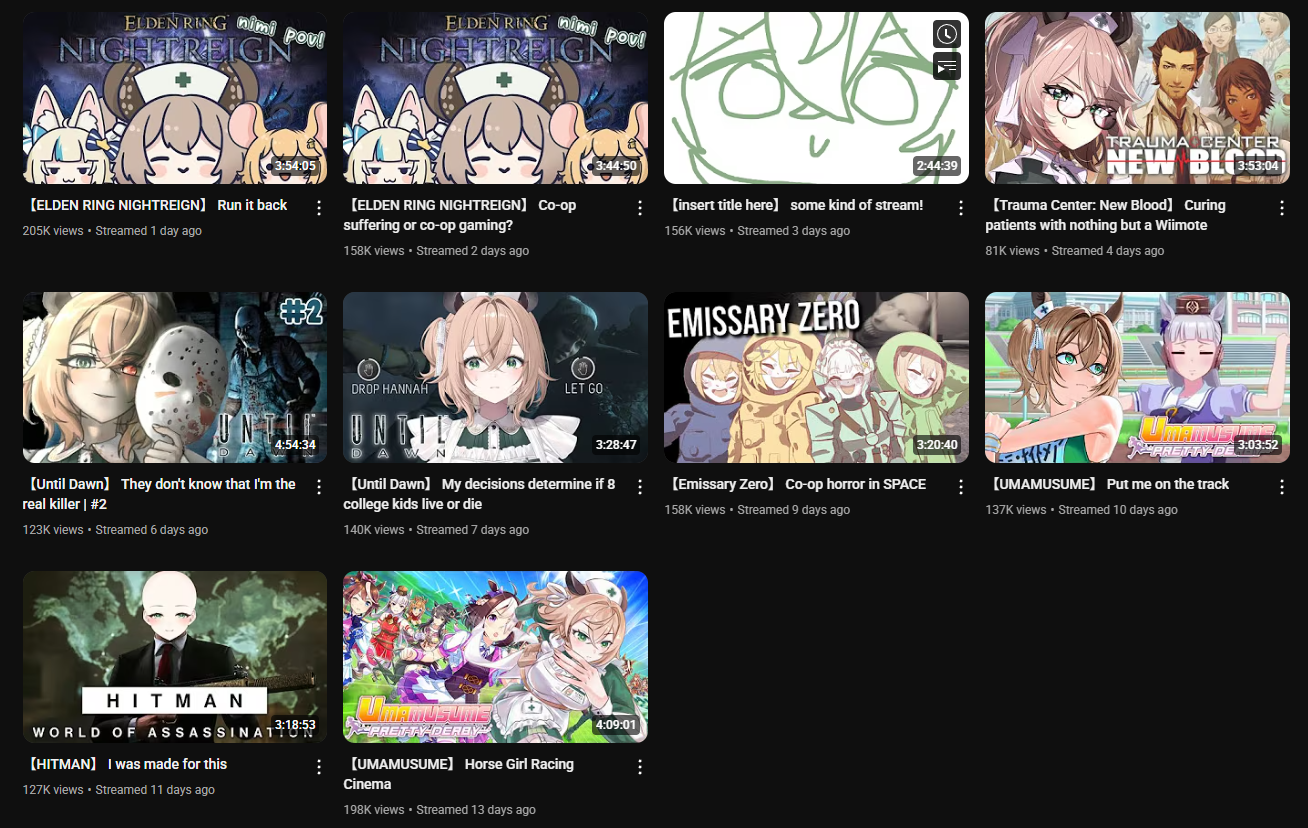Open 'I was made for this' HITMAN title
Viewport: 1308px width, 828px height.
tap(125, 764)
